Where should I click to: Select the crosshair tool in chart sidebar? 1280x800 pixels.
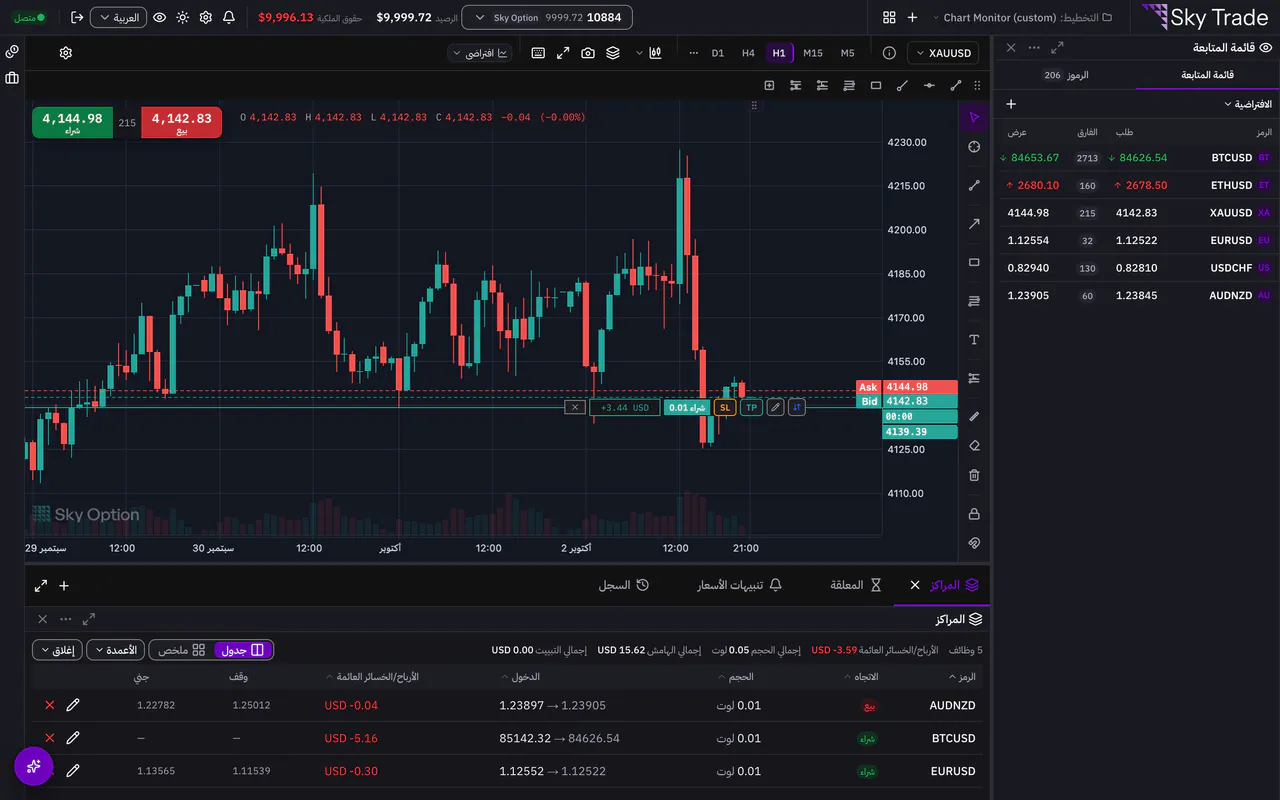(974, 147)
